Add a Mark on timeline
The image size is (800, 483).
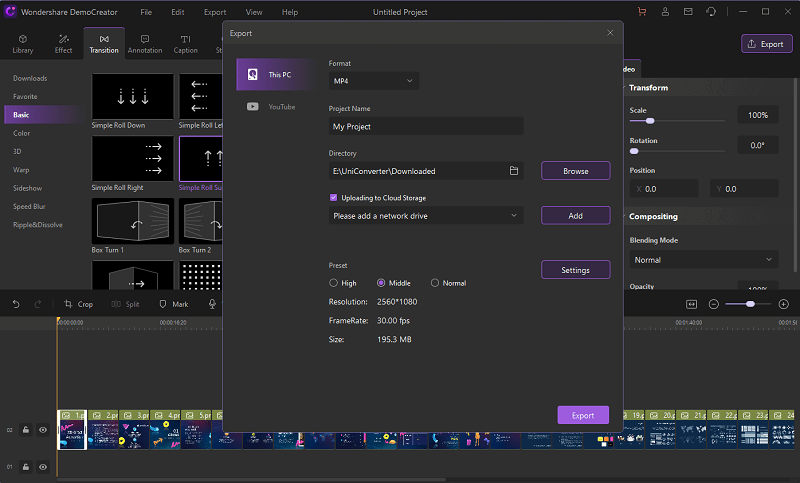click(174, 304)
